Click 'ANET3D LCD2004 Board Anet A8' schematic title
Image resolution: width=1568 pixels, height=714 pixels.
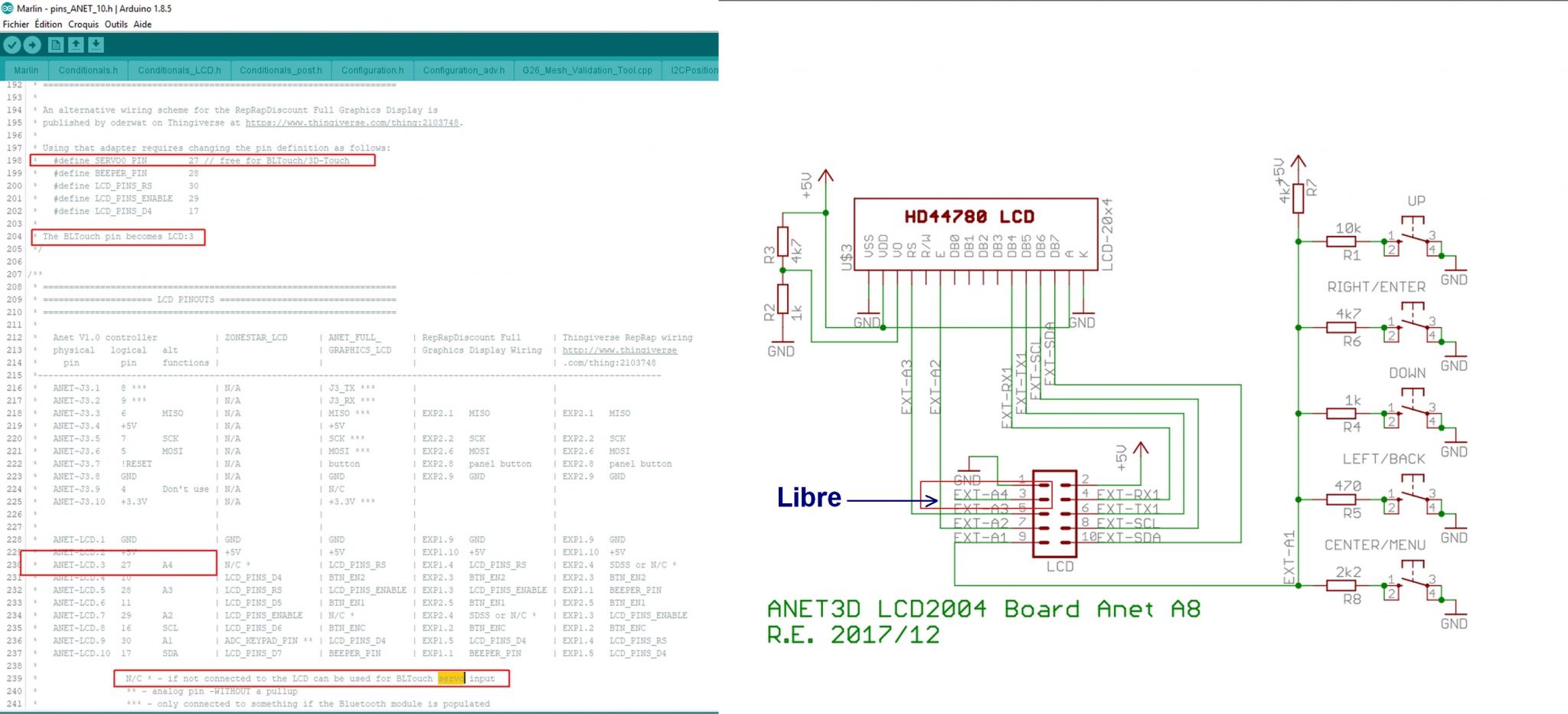click(984, 609)
